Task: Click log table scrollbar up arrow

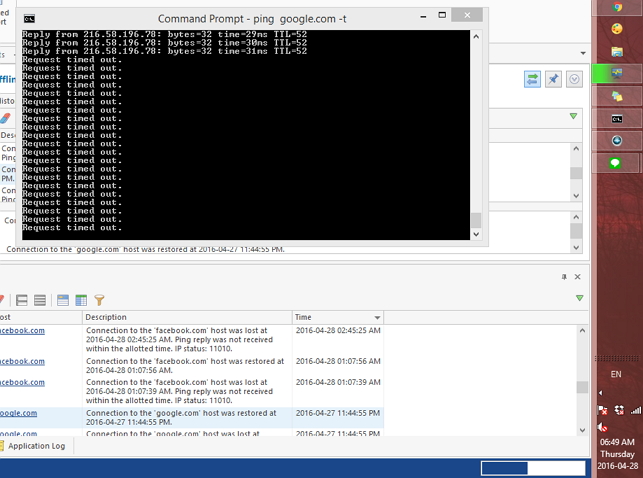Action: (x=582, y=330)
